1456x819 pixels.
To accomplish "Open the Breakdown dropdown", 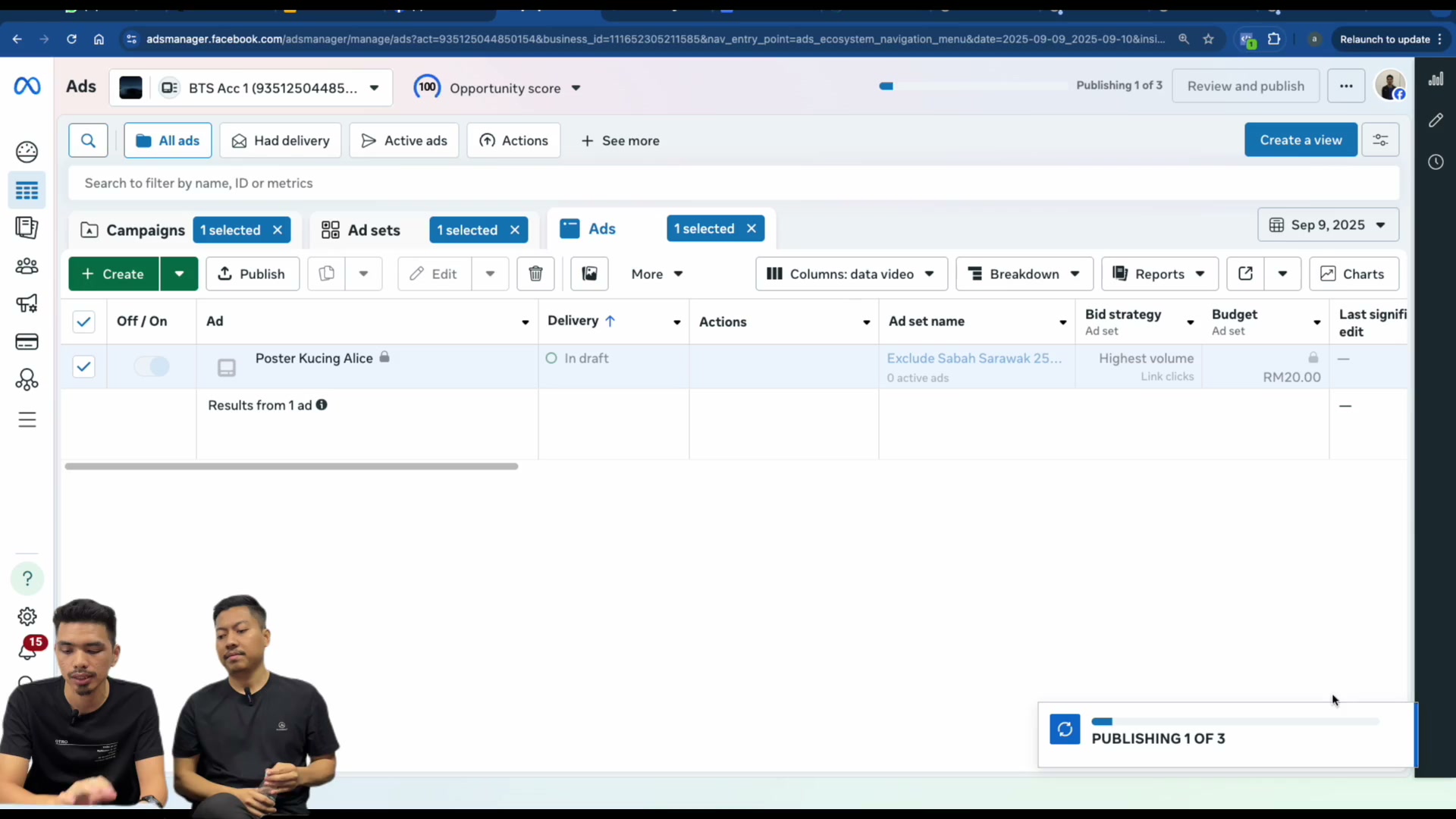I will pyautogui.click(x=1025, y=274).
